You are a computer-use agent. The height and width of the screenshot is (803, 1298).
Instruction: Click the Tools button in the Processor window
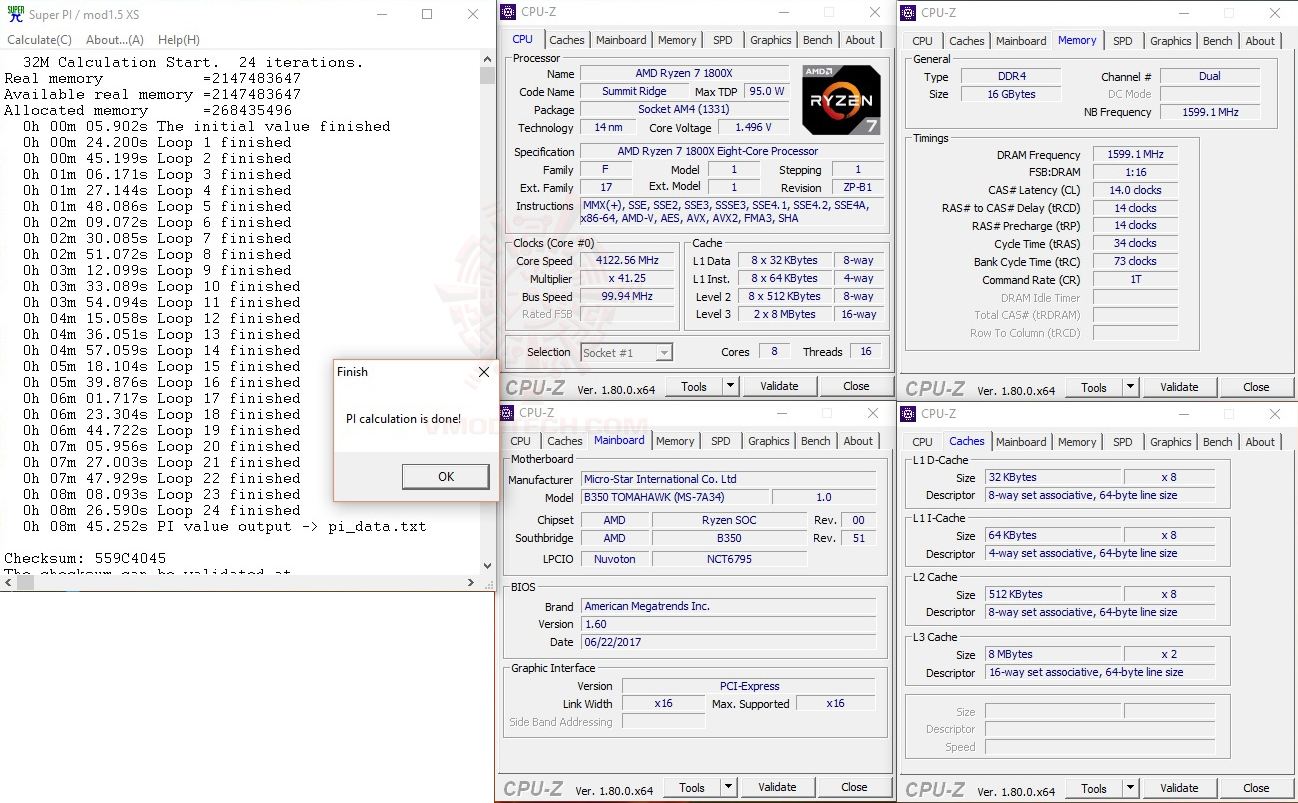(694, 386)
